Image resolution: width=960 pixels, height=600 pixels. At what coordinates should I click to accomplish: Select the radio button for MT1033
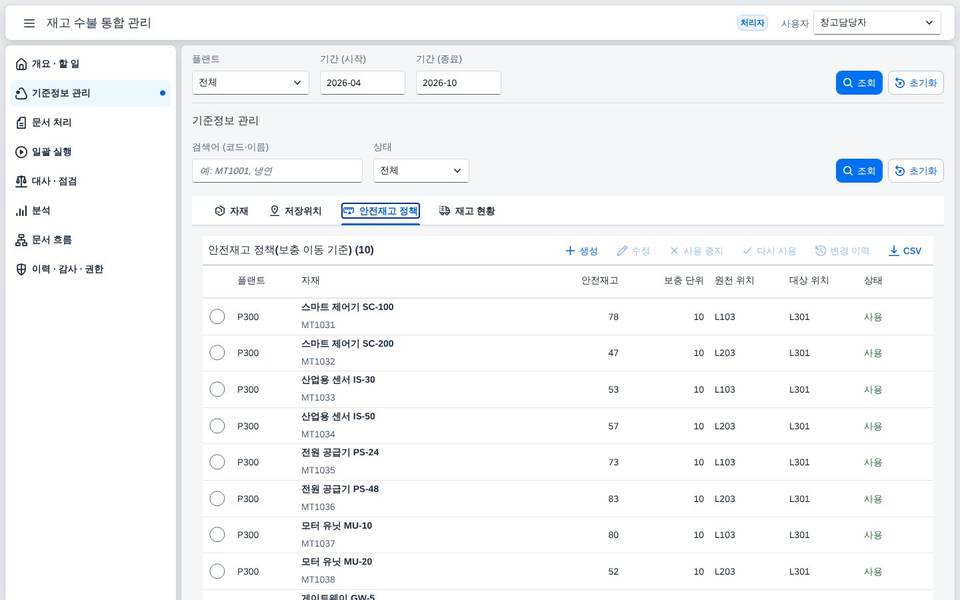point(217,389)
